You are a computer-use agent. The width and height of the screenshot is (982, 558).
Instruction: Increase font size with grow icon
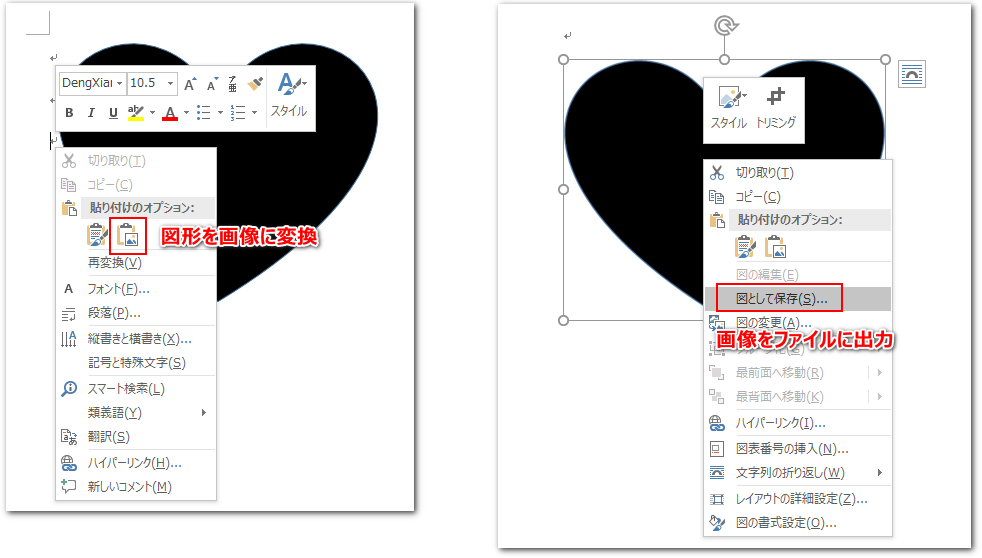[190, 83]
